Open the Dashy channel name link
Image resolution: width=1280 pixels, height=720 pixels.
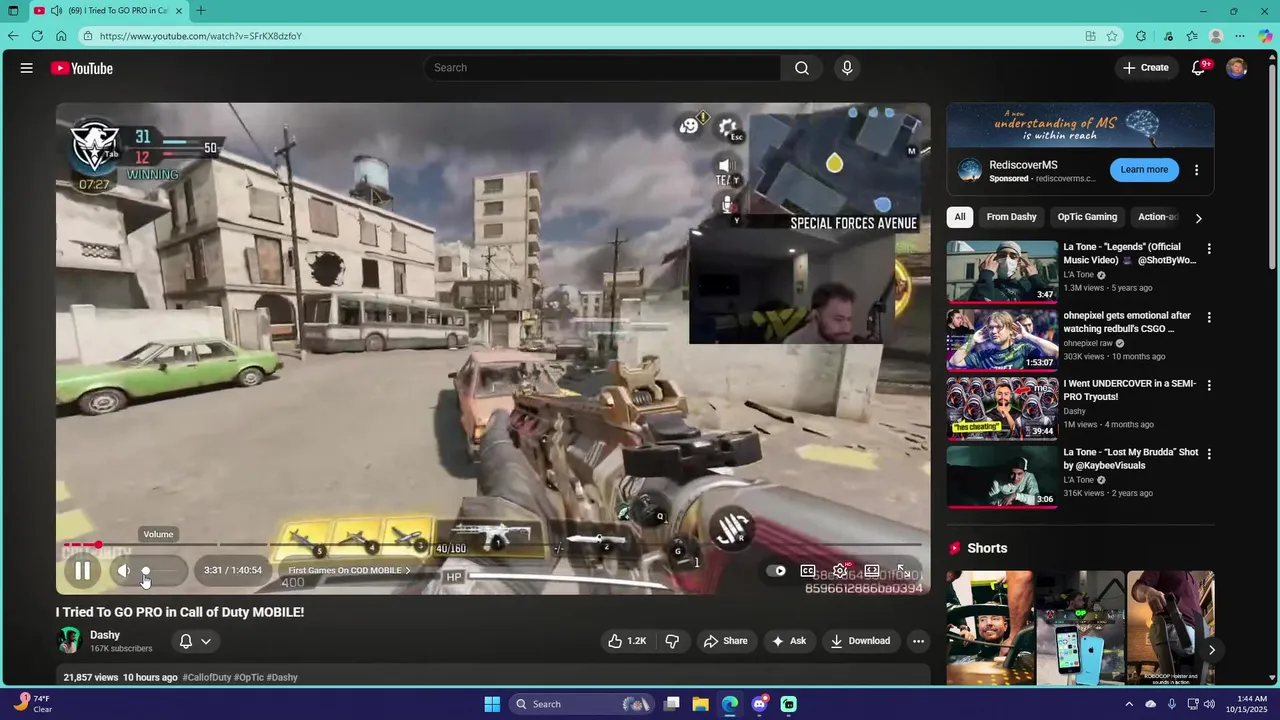[105, 635]
